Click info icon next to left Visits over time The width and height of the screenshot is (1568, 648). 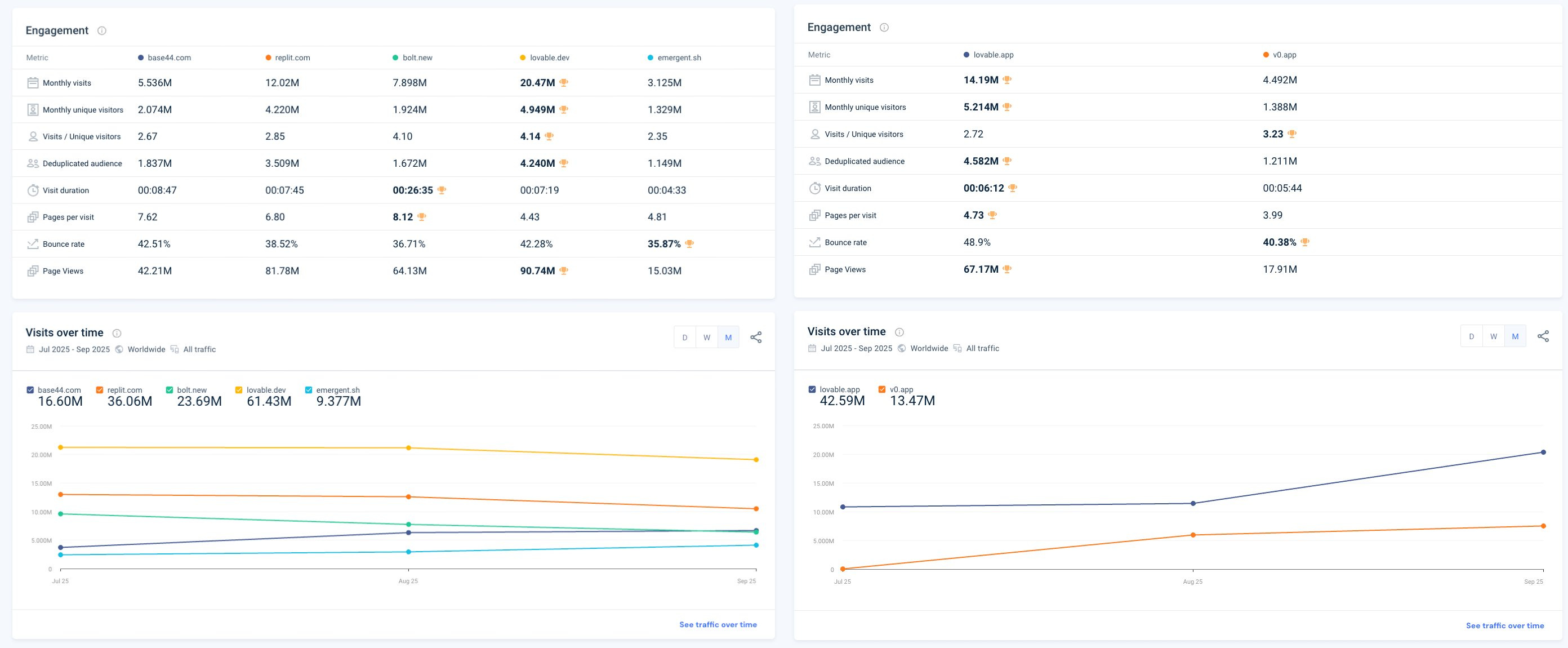[117, 333]
